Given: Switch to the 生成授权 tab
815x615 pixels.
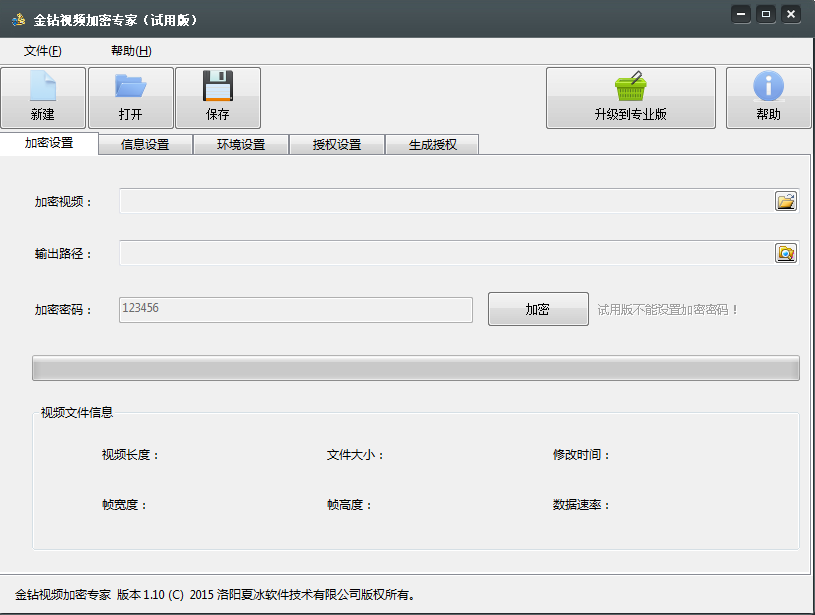Looking at the screenshot, I should point(432,144).
